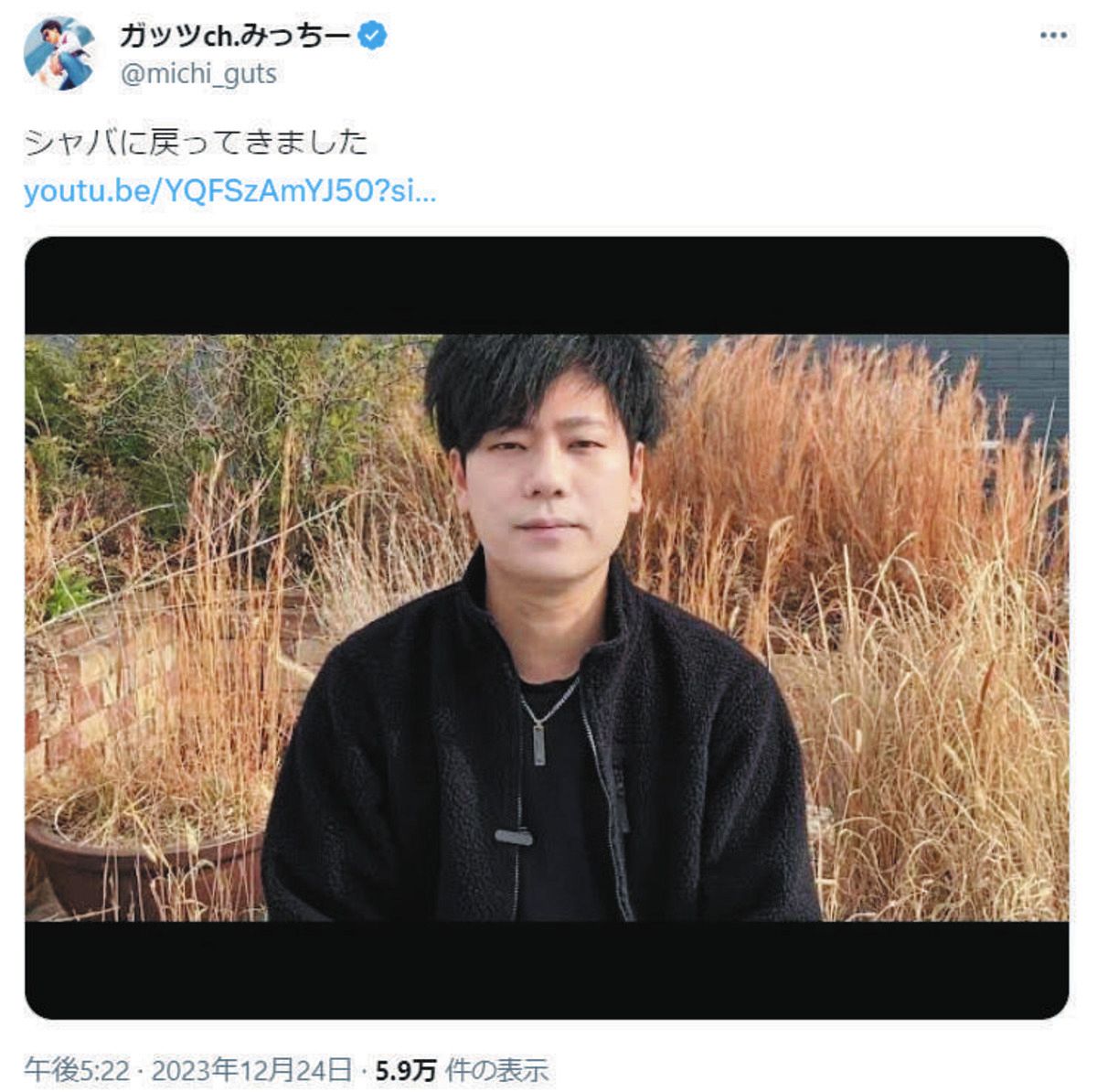This screenshot has width=1097, height=1092.
Task: Click the bottom black bar of video card
Action: click(x=547, y=969)
